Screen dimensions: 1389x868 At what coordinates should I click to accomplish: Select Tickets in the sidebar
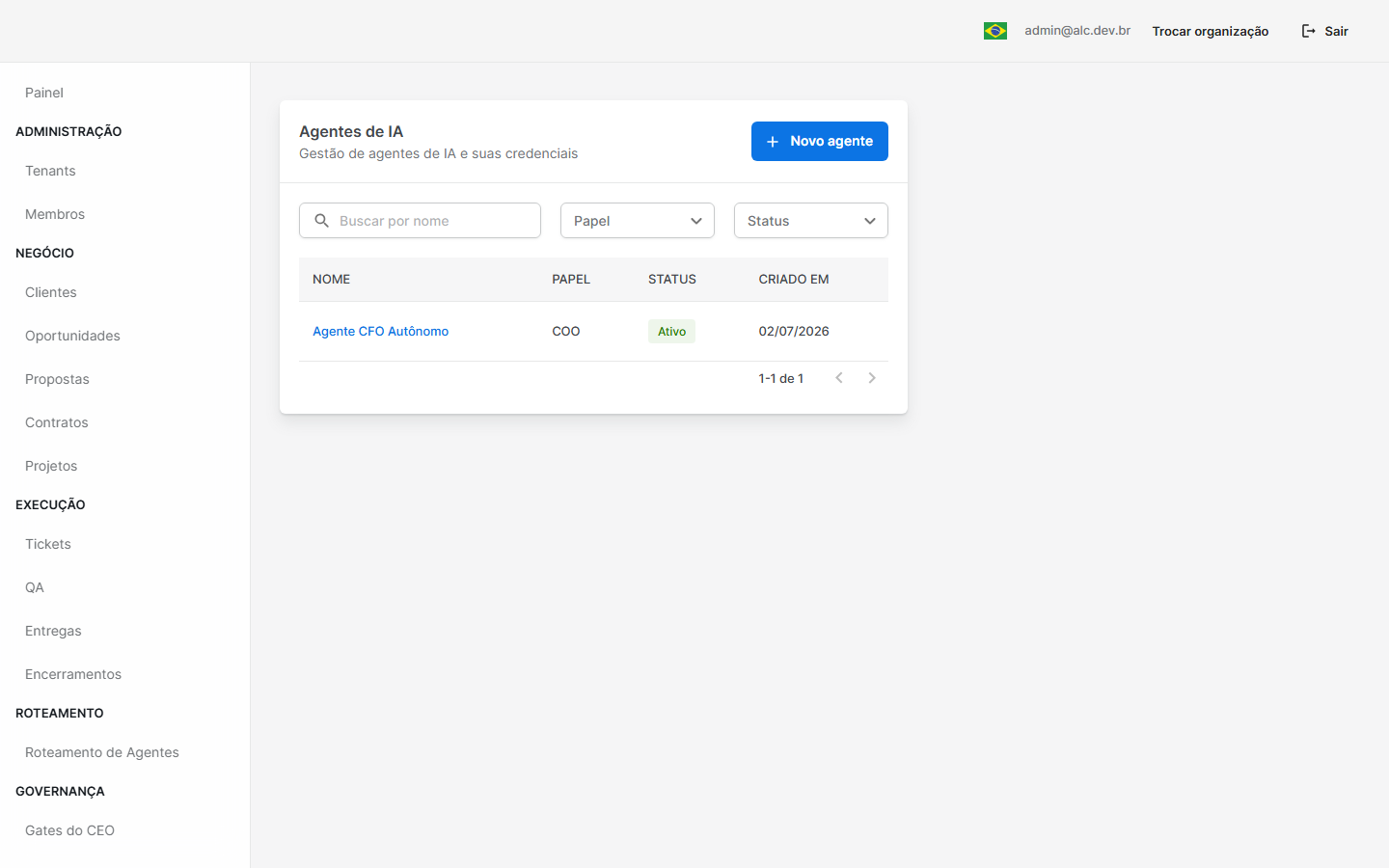(x=48, y=544)
